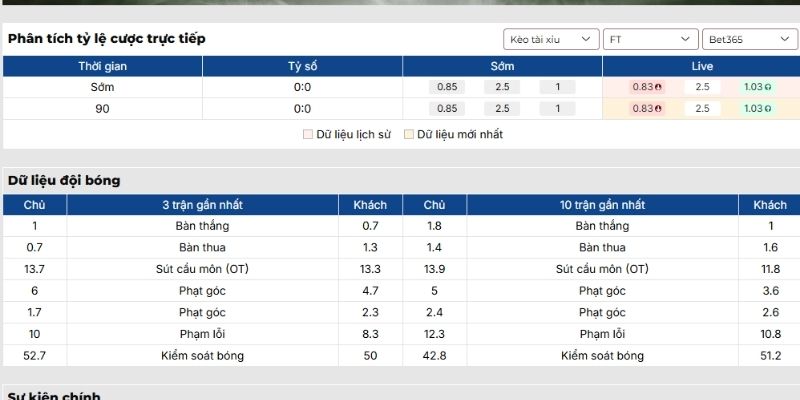Click Sút cầu môn (OT) in 3 trận gần nhất
The image size is (800, 400).
click(203, 269)
